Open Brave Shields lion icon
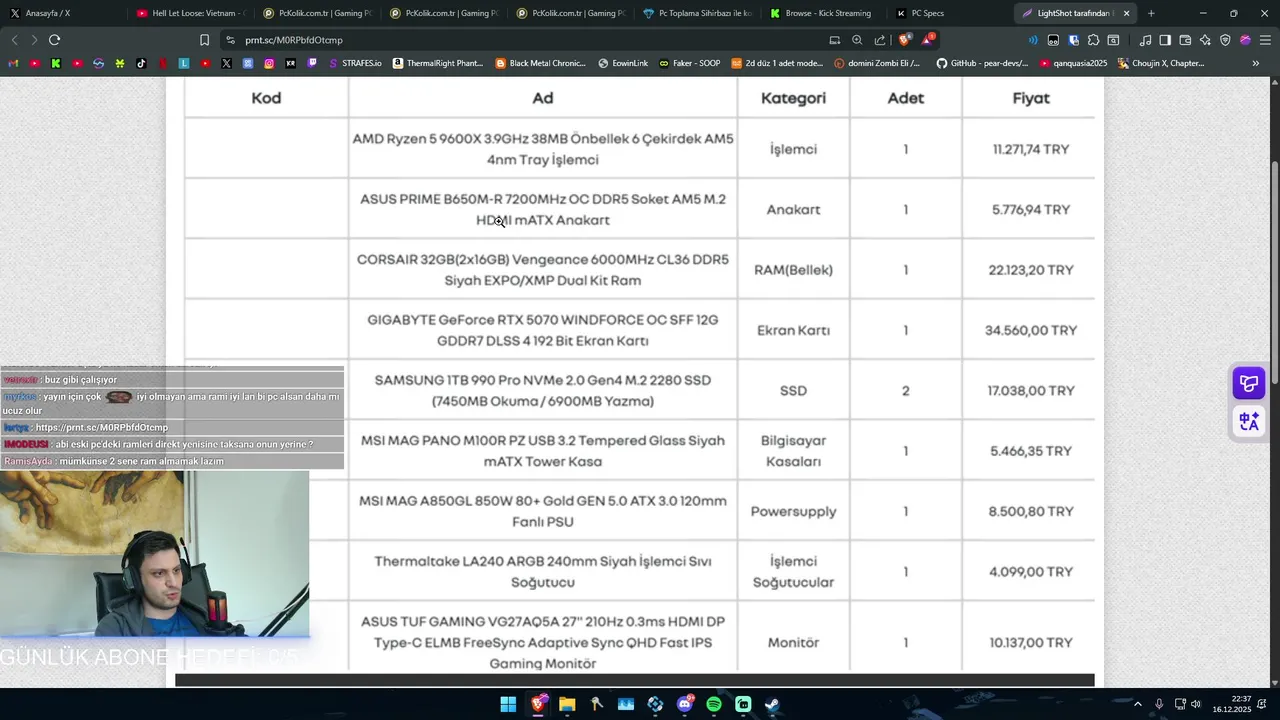This screenshot has height=720, width=1280. [905, 40]
